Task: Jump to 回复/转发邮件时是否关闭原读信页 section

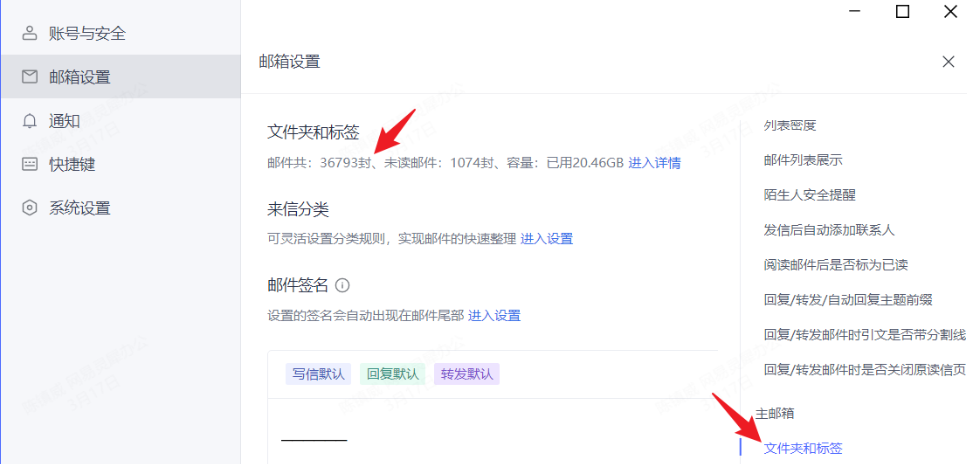Action: pyautogui.click(x=865, y=370)
